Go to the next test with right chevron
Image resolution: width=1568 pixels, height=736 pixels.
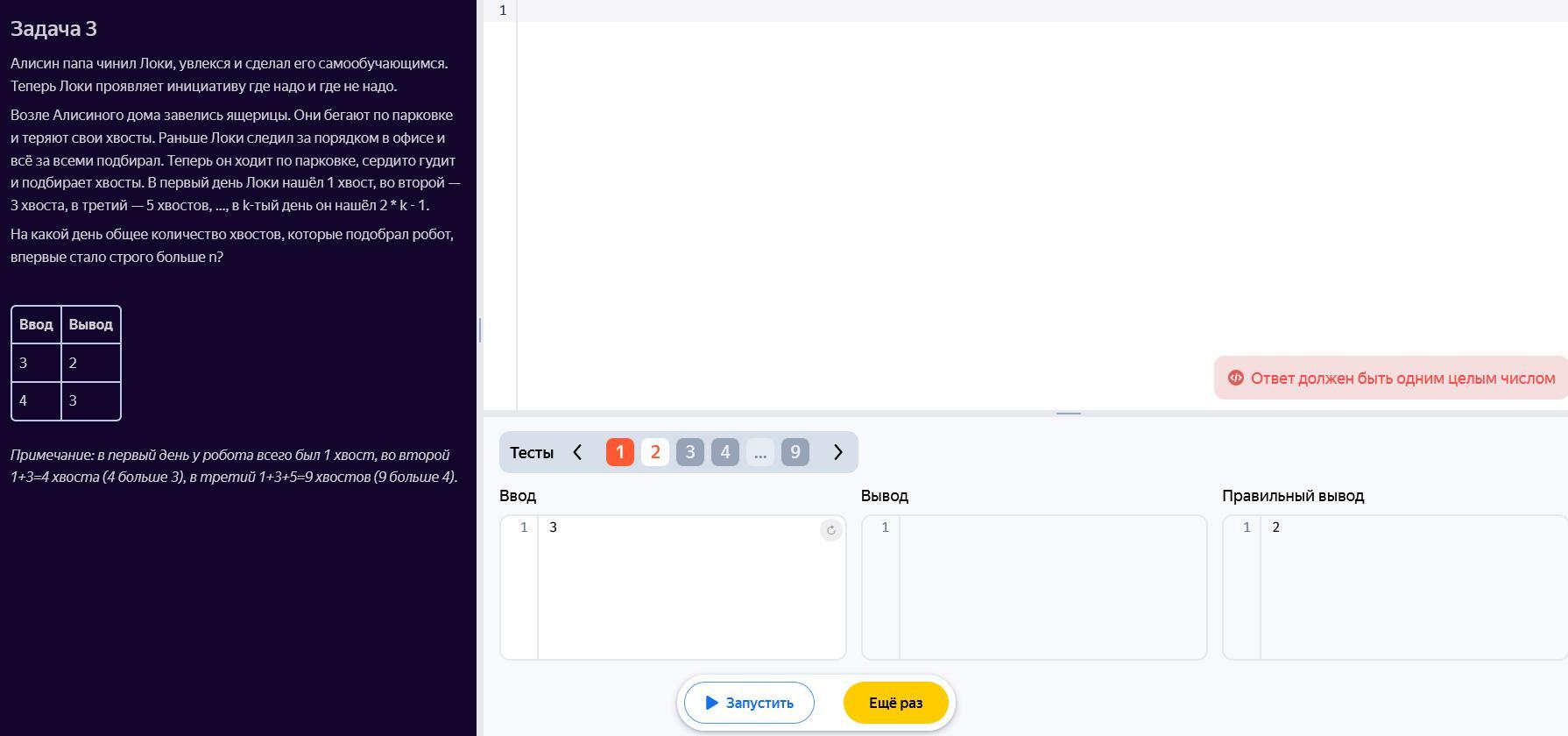(x=837, y=452)
